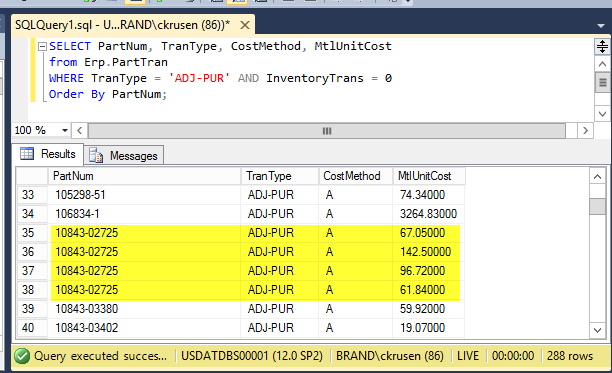Click the split editor pane handle icon

coord(602,46)
